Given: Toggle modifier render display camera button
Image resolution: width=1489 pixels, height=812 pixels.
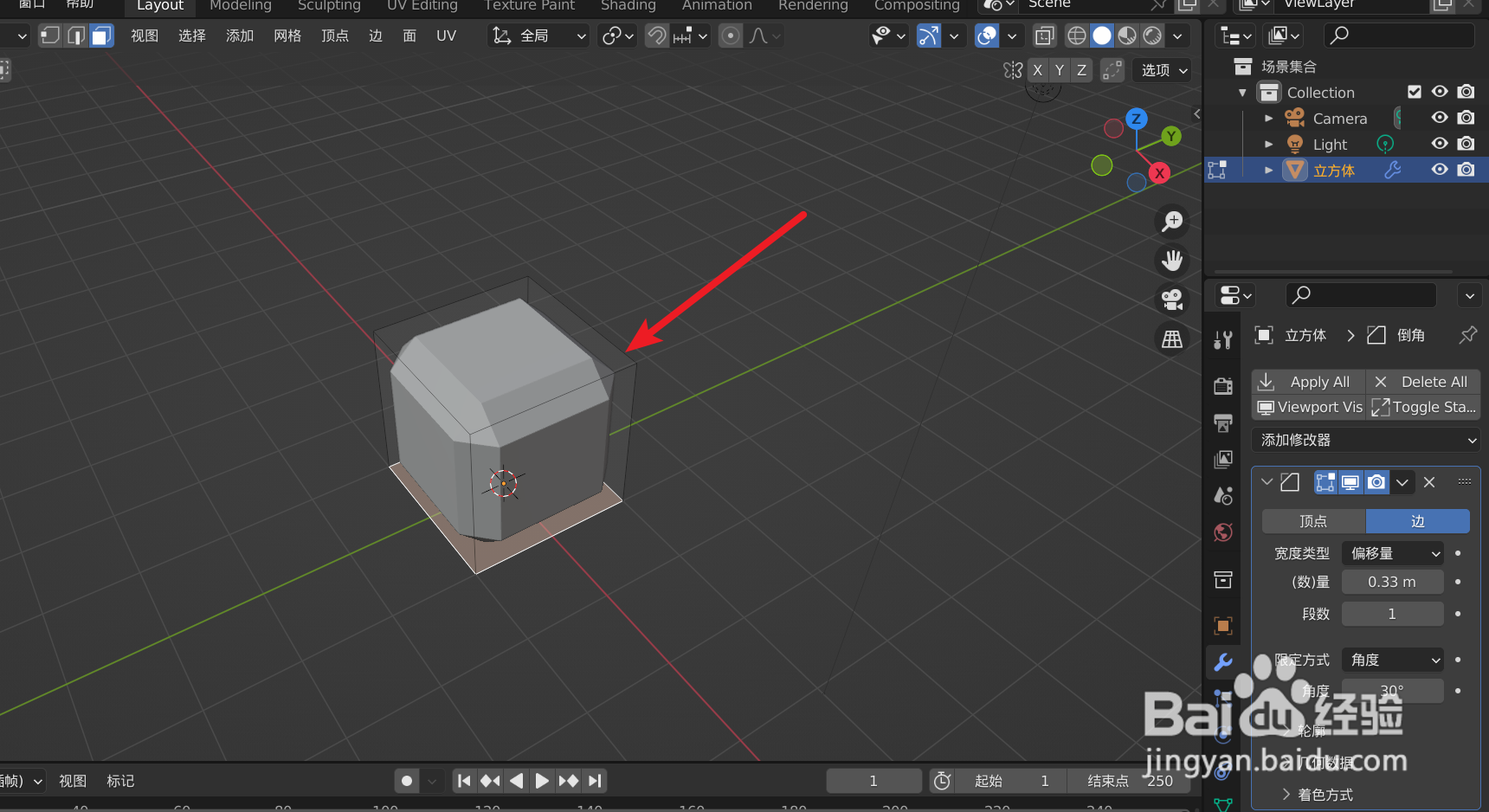Looking at the screenshot, I should [x=1376, y=482].
